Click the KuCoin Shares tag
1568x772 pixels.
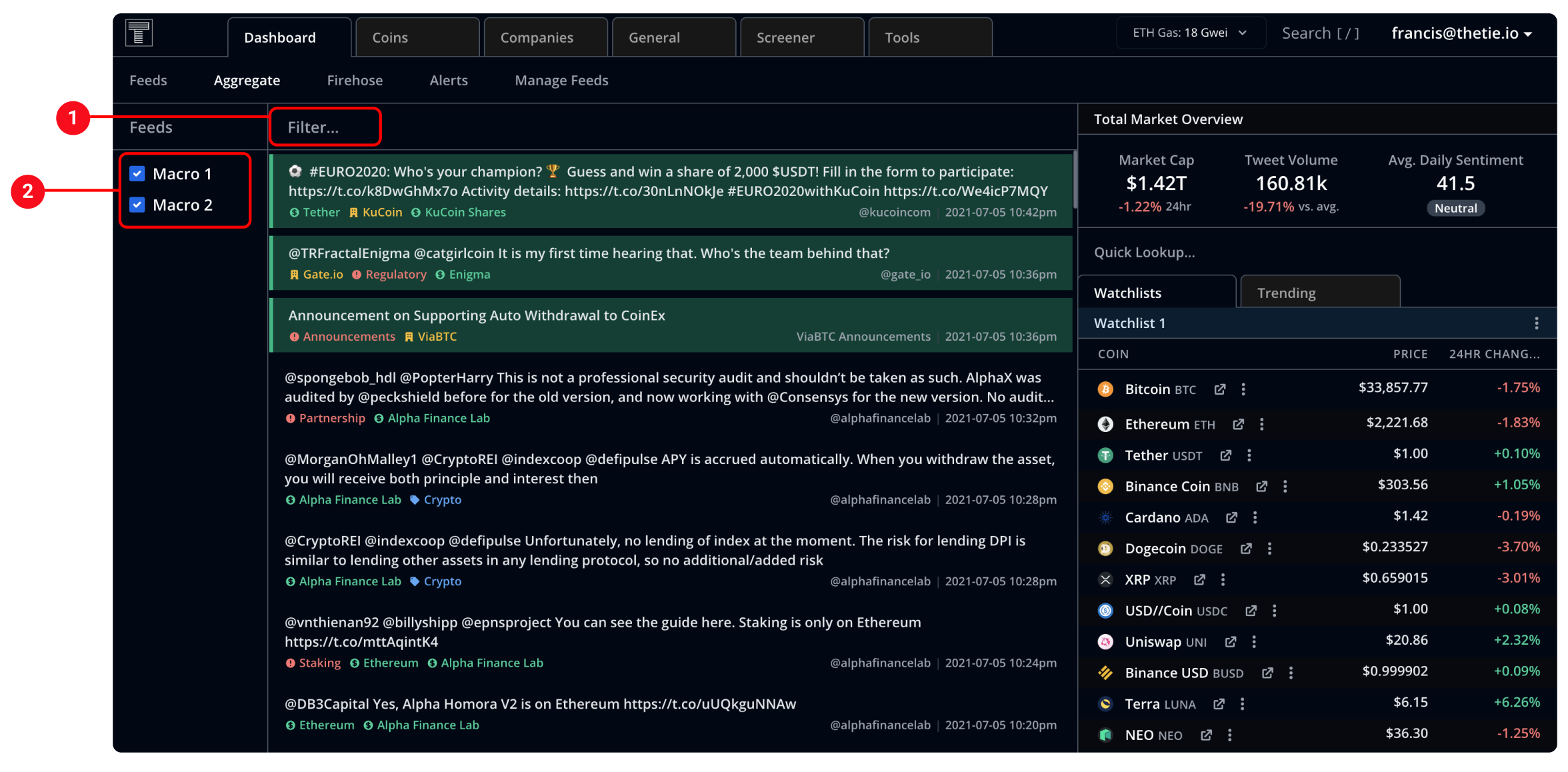[x=459, y=213]
